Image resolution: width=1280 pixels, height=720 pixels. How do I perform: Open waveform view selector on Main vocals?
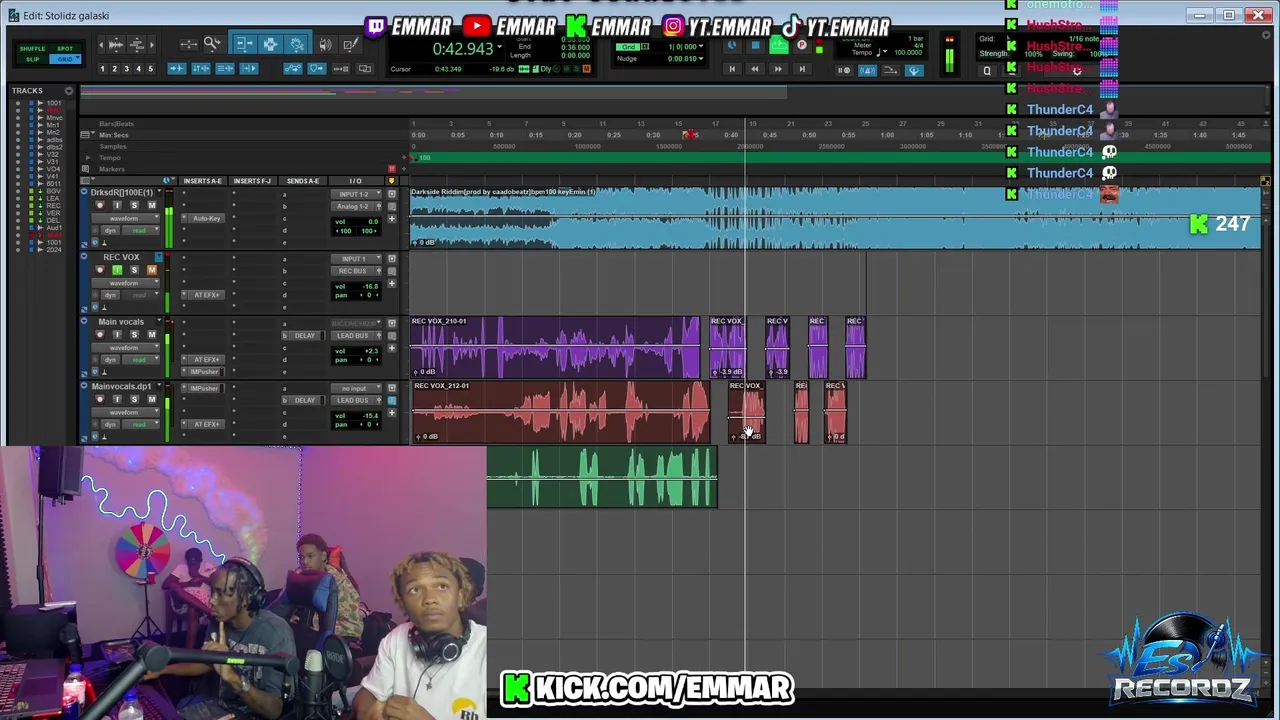coord(126,347)
